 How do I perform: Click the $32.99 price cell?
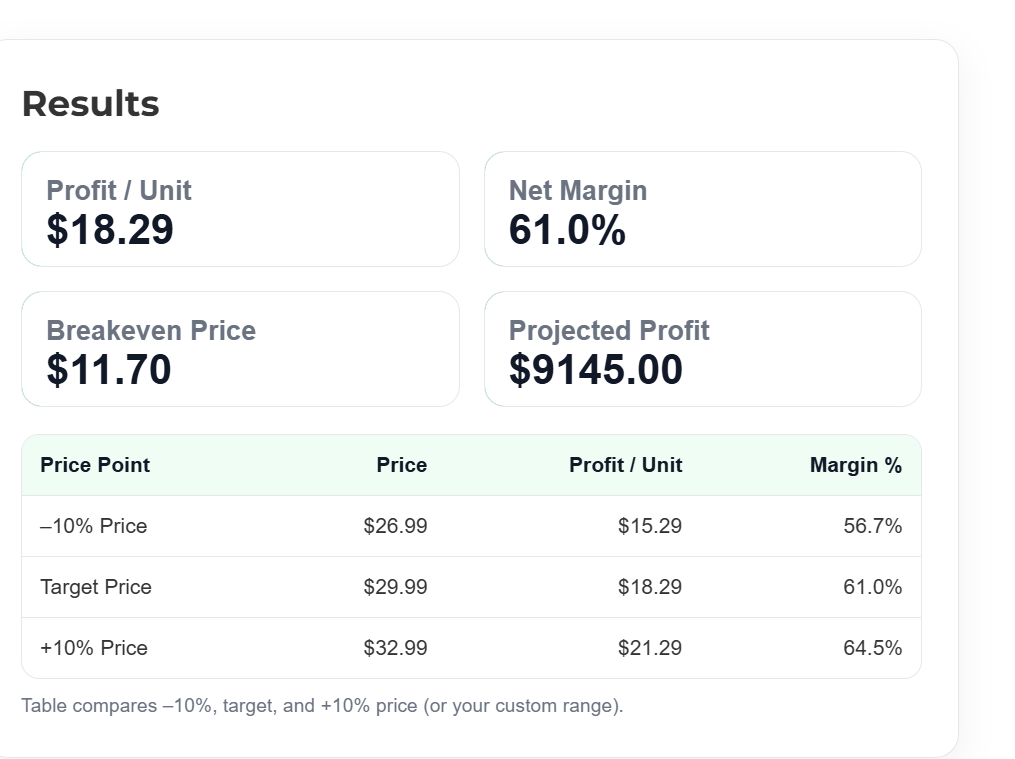tap(395, 647)
